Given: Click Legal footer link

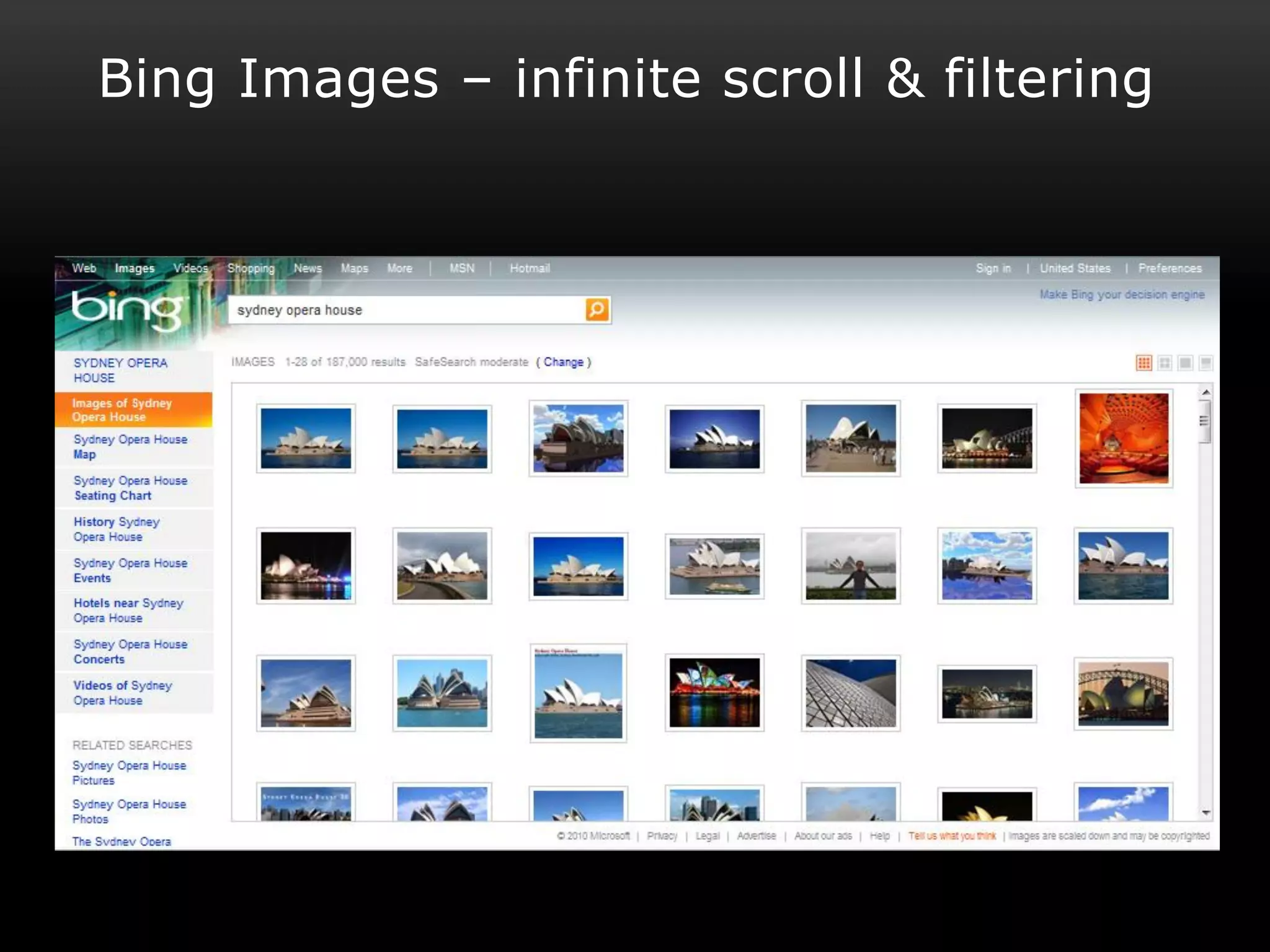Looking at the screenshot, I should (x=708, y=836).
